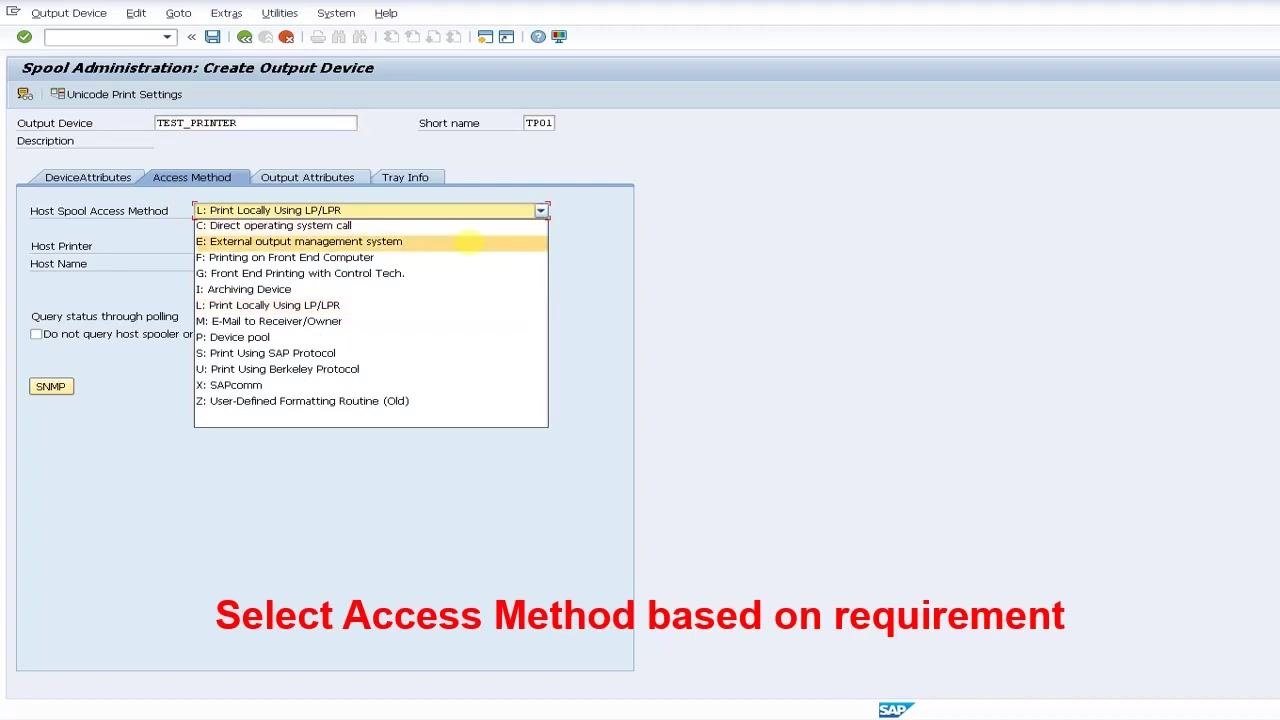
Task: Open the Extras menu
Action: tap(226, 13)
